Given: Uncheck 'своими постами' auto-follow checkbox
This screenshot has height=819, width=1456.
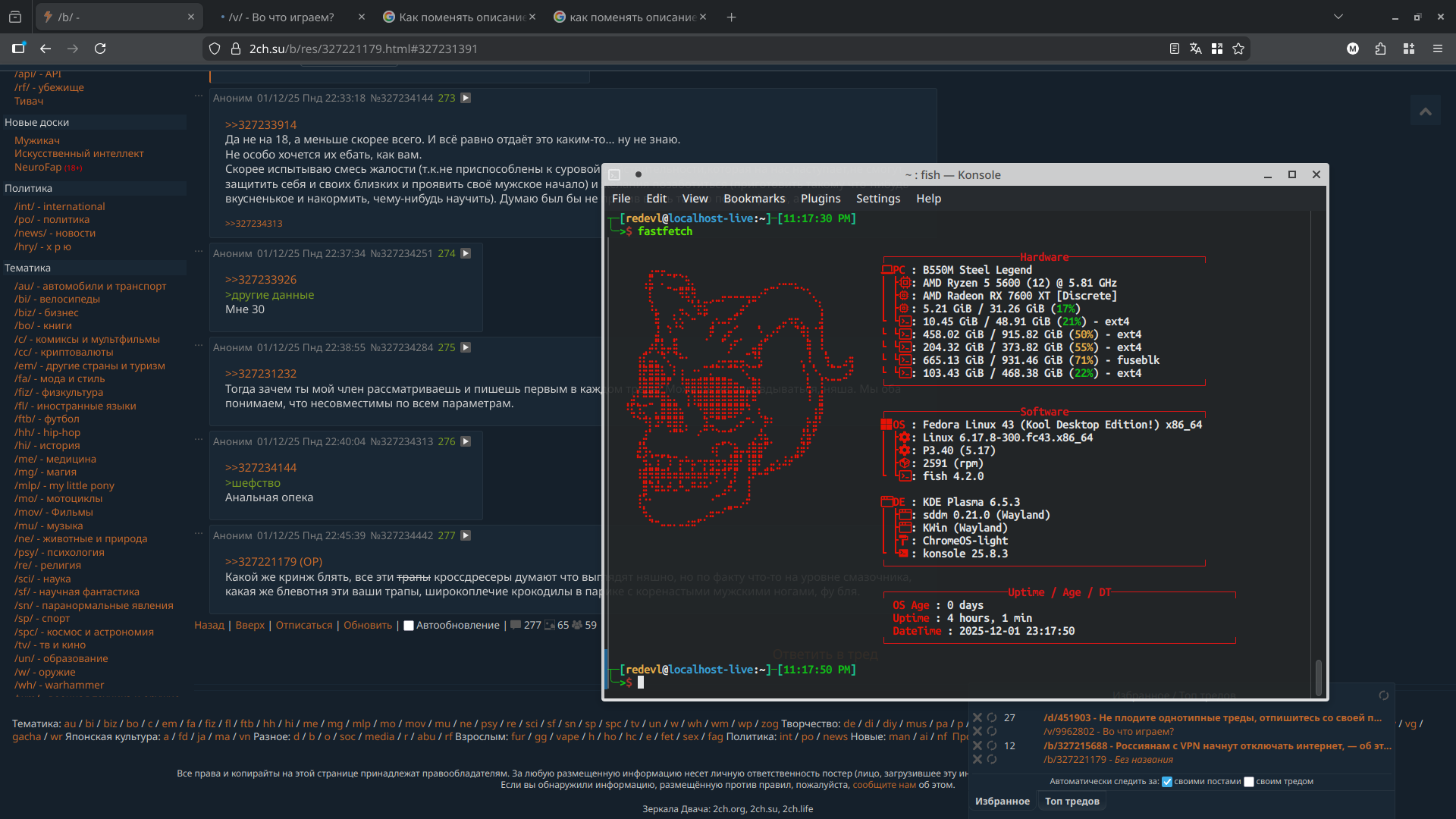Looking at the screenshot, I should tap(1167, 782).
